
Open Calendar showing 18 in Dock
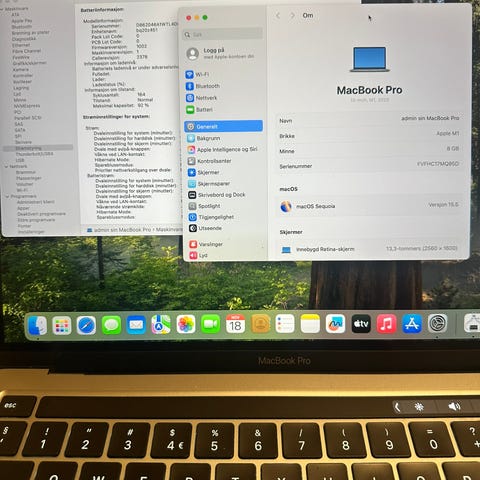tap(235, 324)
